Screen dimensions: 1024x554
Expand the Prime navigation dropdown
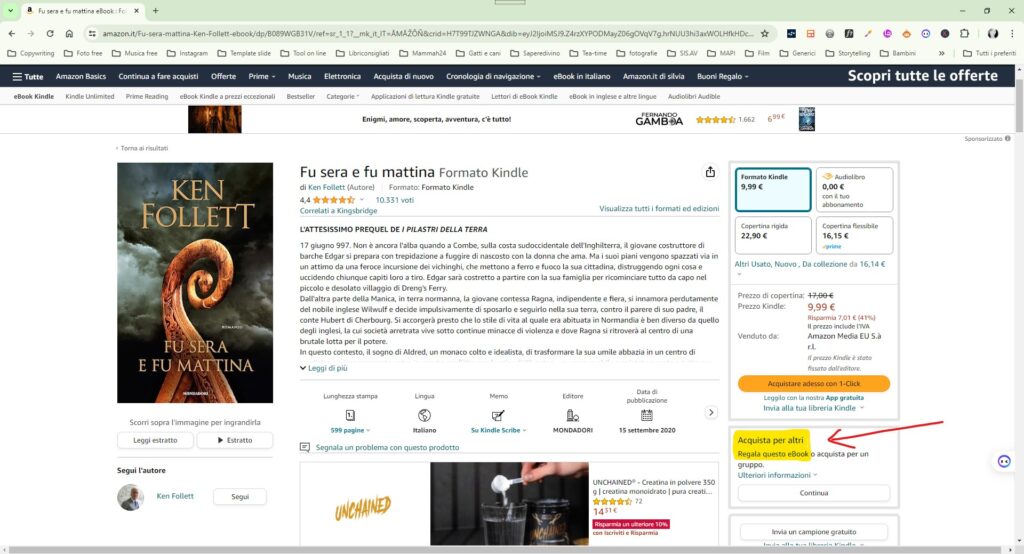click(x=262, y=76)
